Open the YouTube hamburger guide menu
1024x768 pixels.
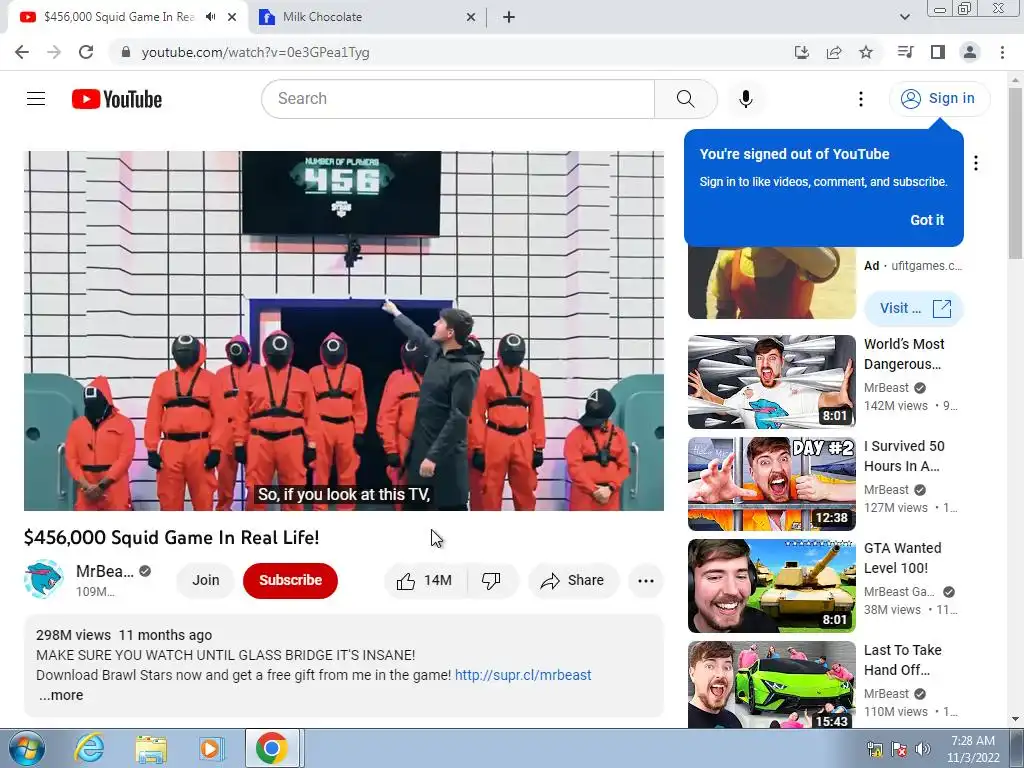pos(36,99)
